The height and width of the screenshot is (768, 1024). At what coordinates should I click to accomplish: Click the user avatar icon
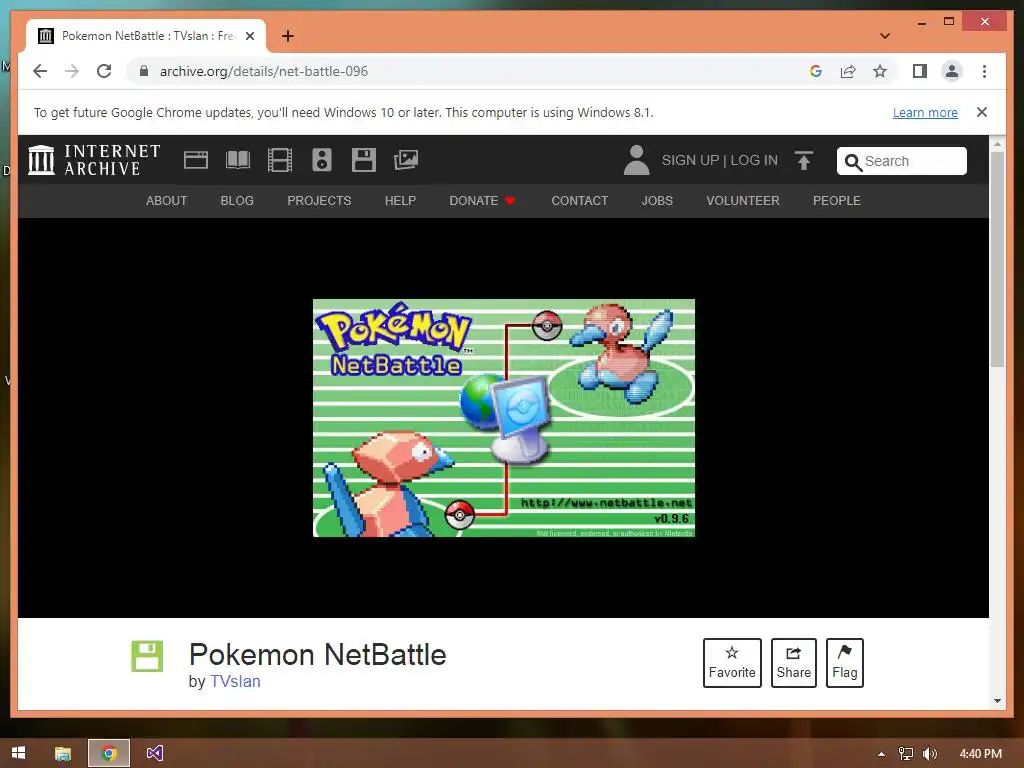[x=636, y=160]
